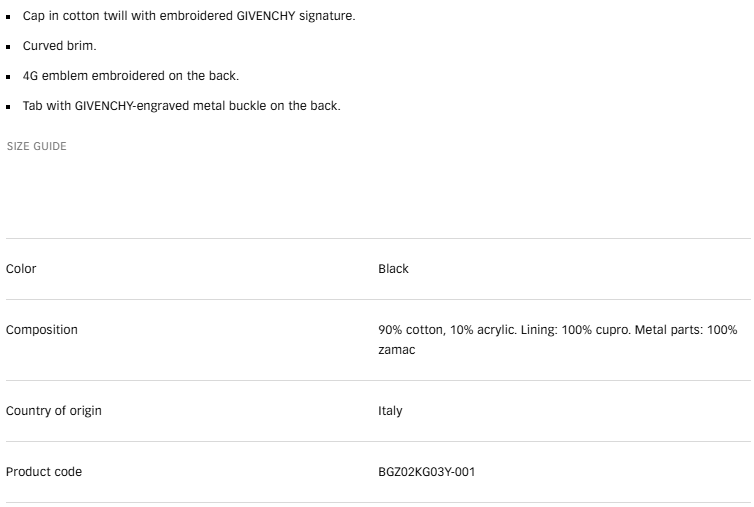
Task: Click the Color row label
Action: (21, 268)
